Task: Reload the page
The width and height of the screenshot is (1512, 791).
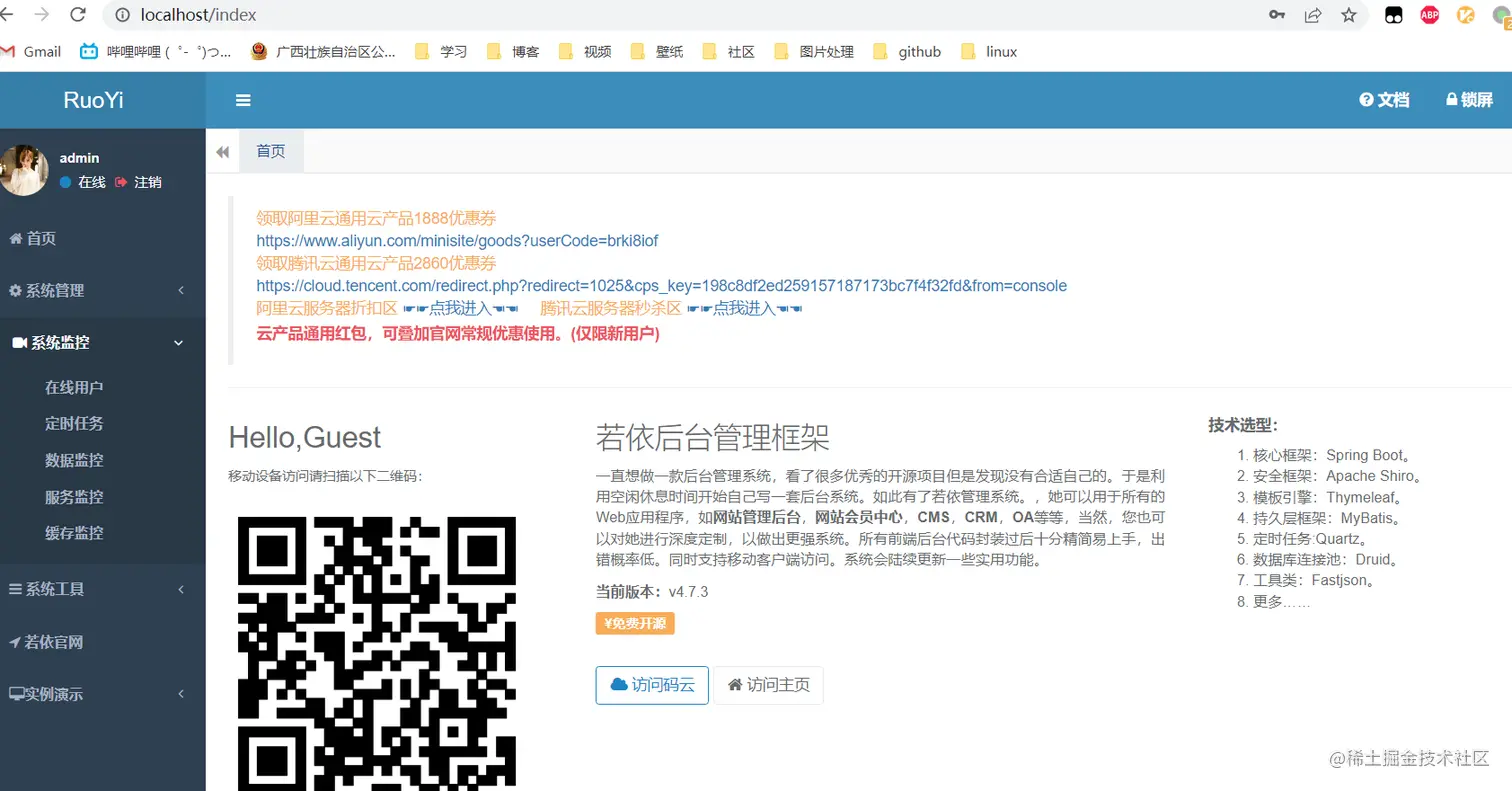Action: coord(78,15)
